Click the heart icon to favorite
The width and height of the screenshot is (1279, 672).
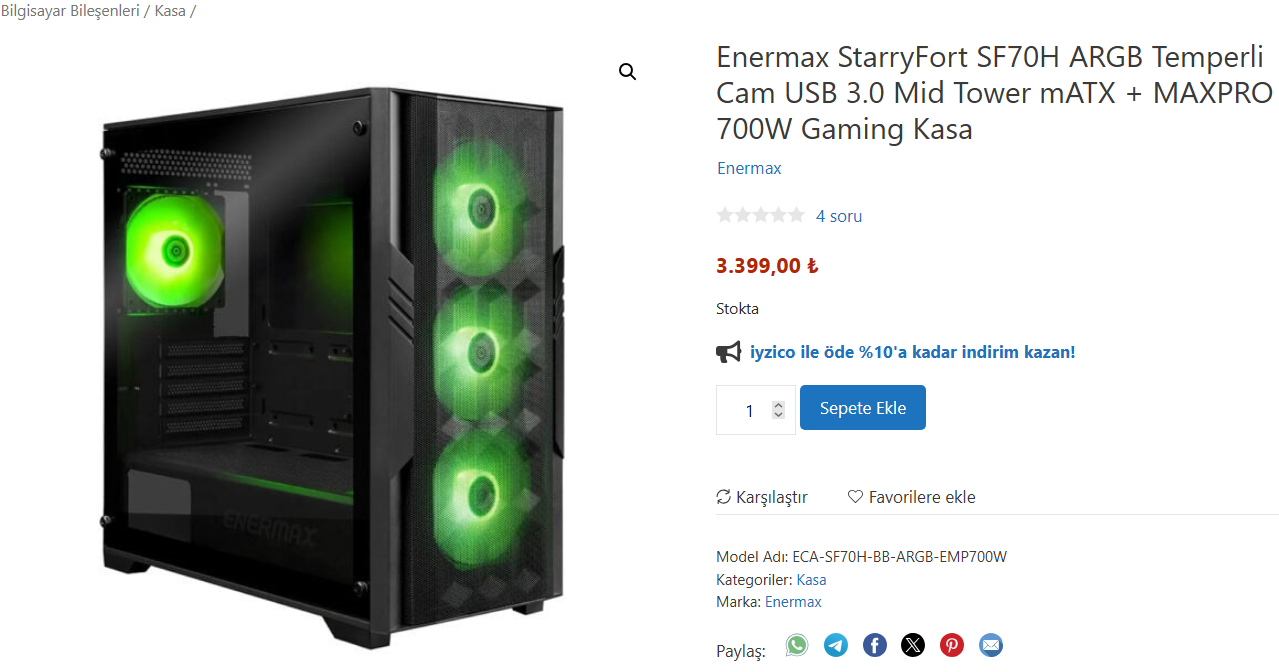[855, 497]
